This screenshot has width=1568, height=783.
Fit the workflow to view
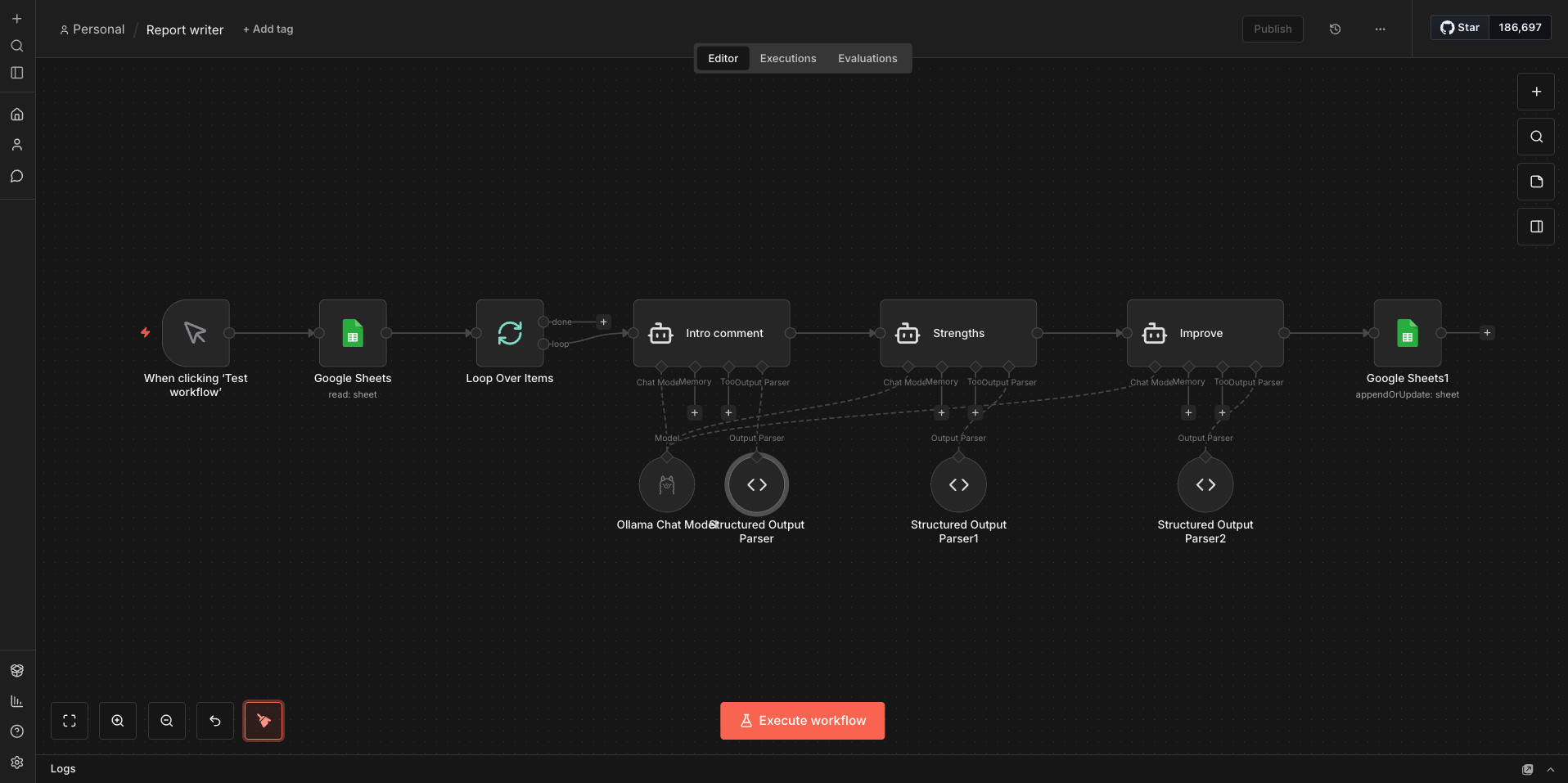coord(70,721)
